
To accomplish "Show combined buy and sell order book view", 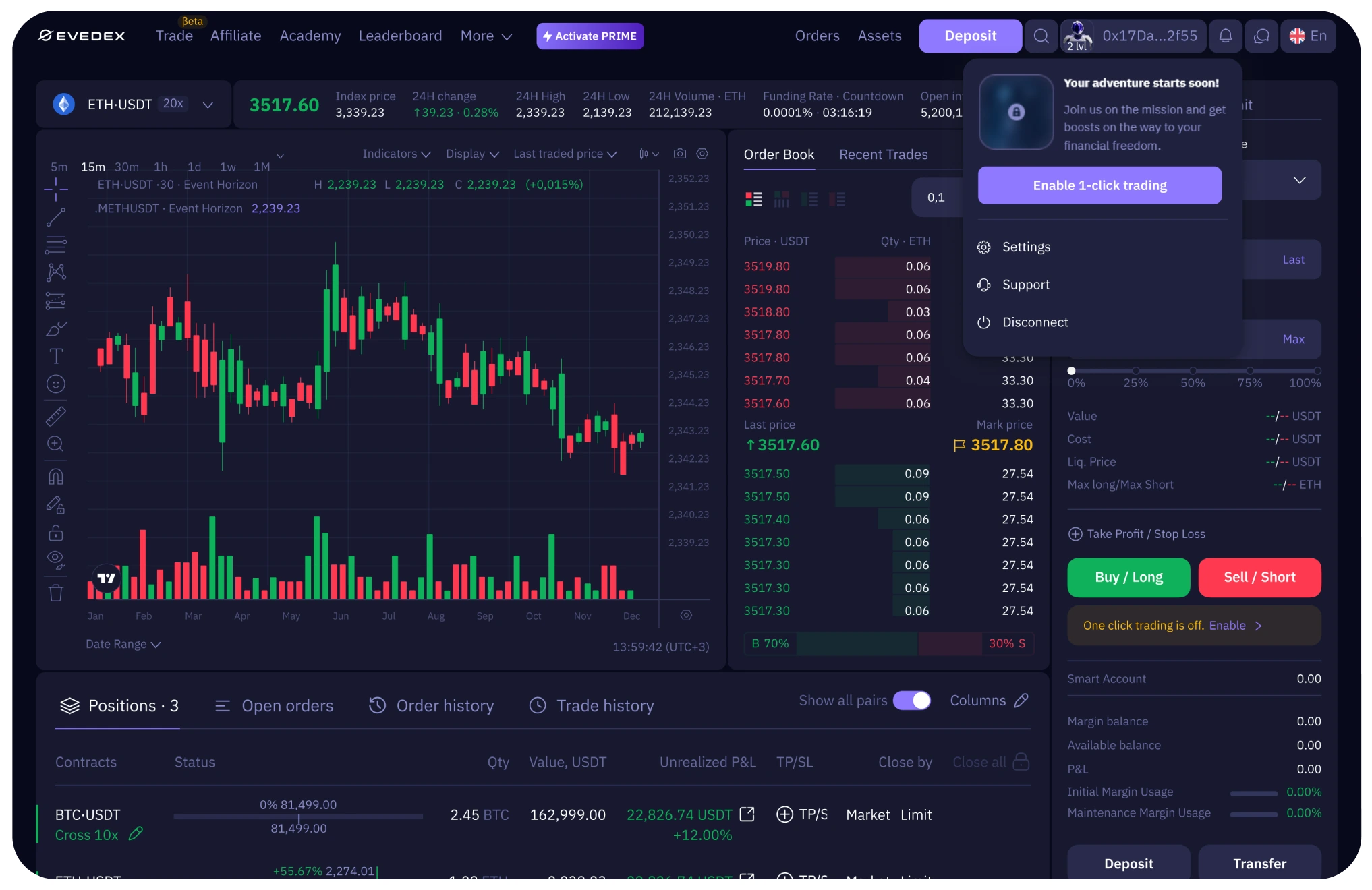I will click(x=753, y=199).
